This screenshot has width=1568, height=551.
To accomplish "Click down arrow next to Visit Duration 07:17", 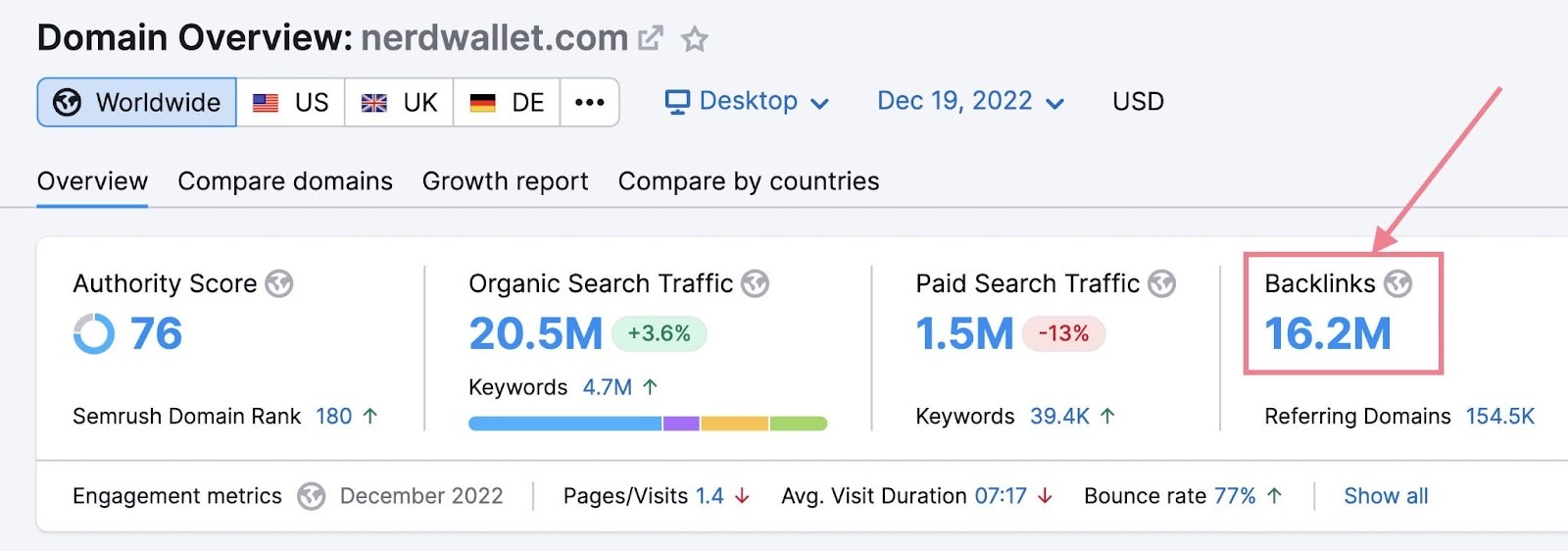I will point(1045,496).
